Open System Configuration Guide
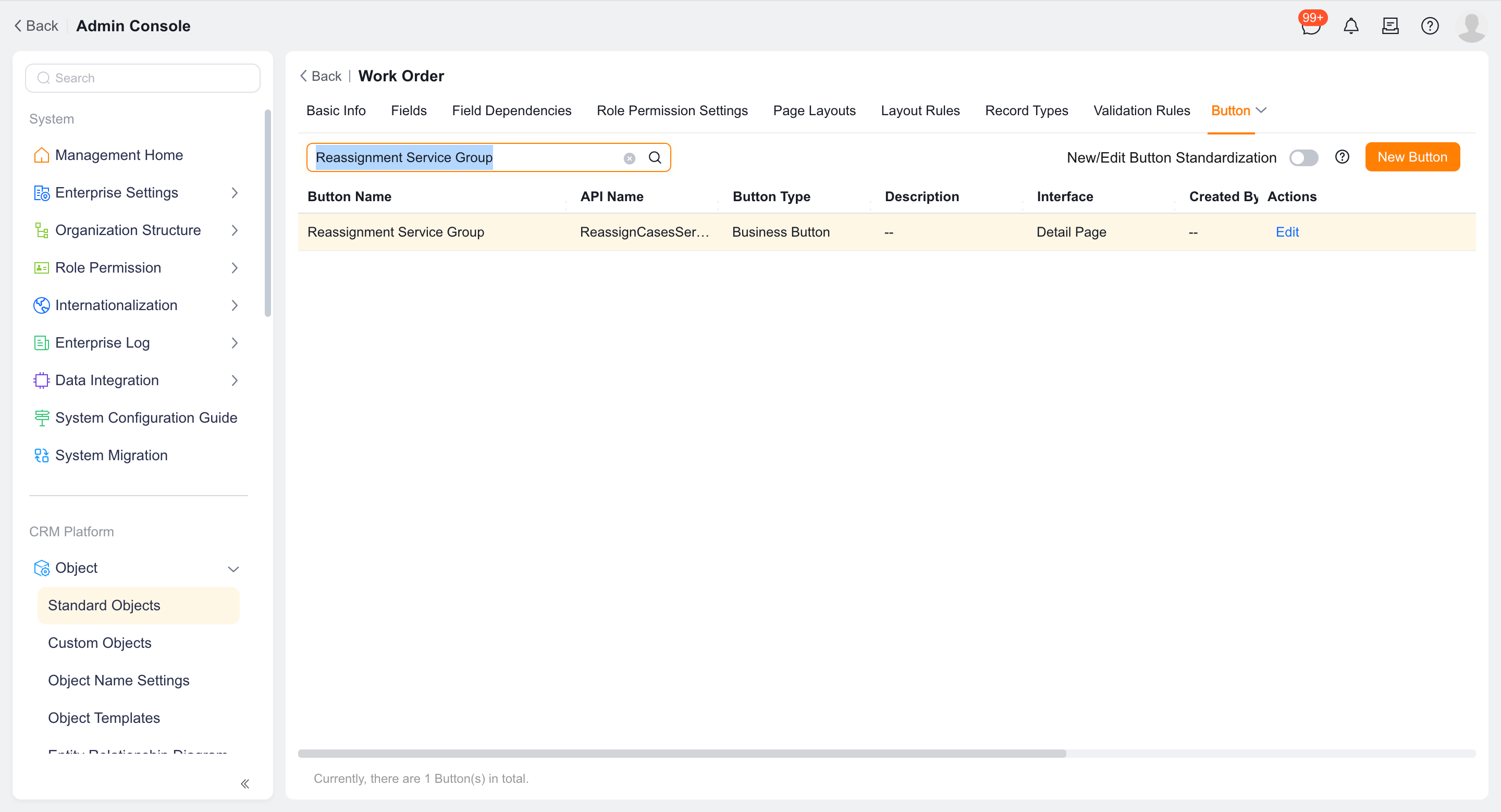 click(146, 417)
